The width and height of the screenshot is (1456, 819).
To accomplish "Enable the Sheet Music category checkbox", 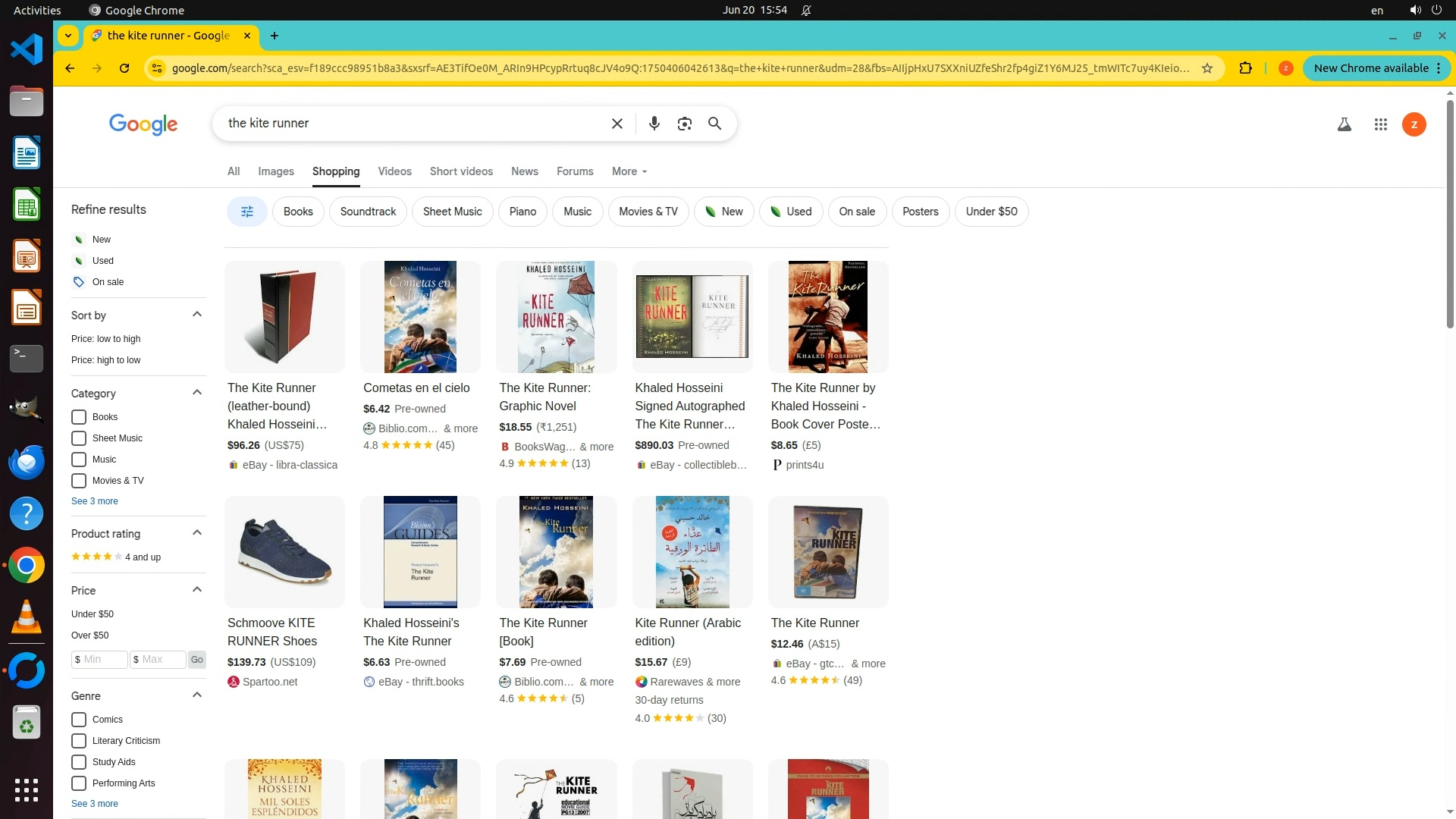I will coord(79,438).
